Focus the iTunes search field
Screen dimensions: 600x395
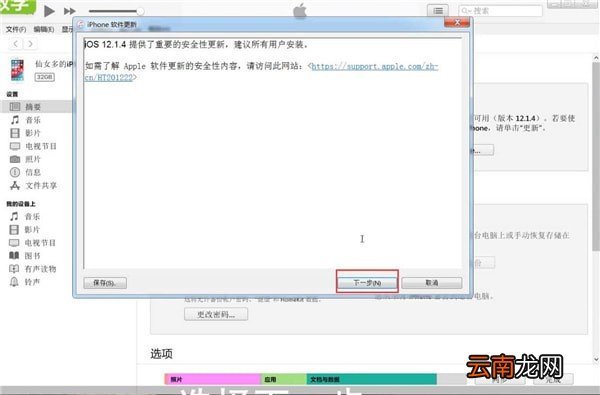[x=501, y=11]
